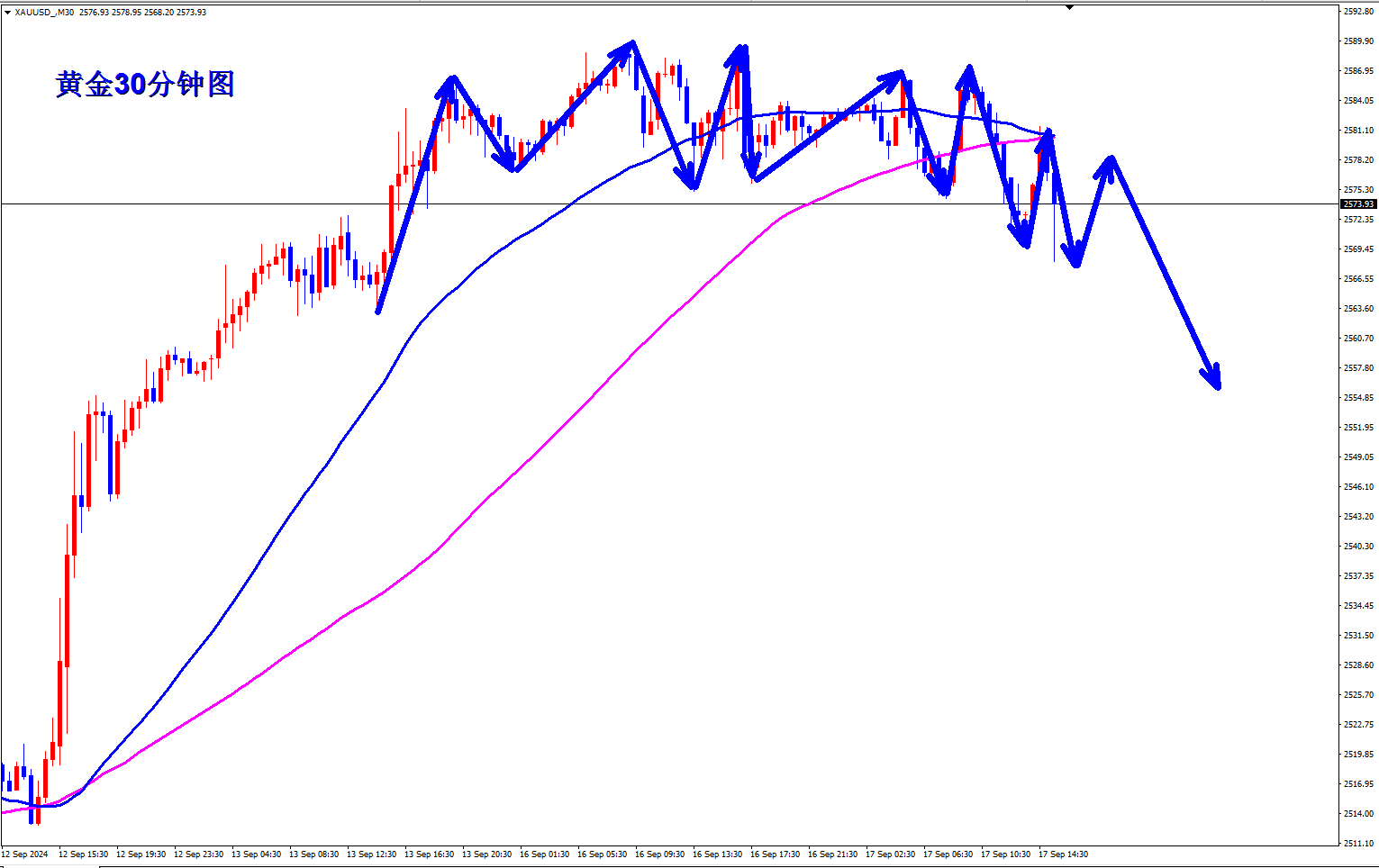Click the 2549.05 price axis label
This screenshot has width=1379, height=868.
(1359, 457)
